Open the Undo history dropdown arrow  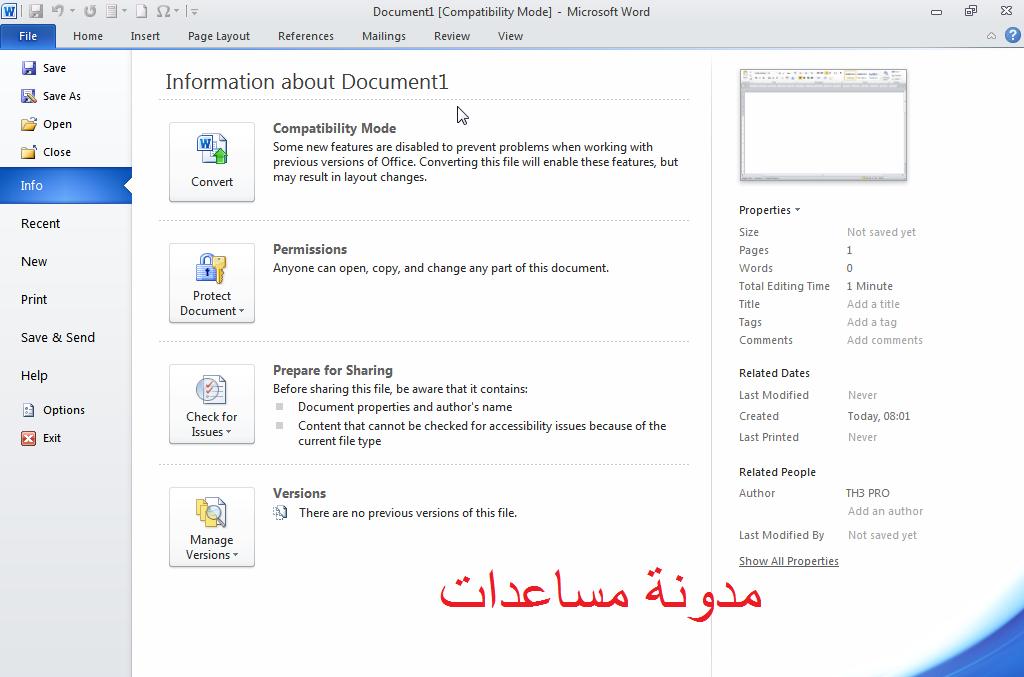pos(72,11)
